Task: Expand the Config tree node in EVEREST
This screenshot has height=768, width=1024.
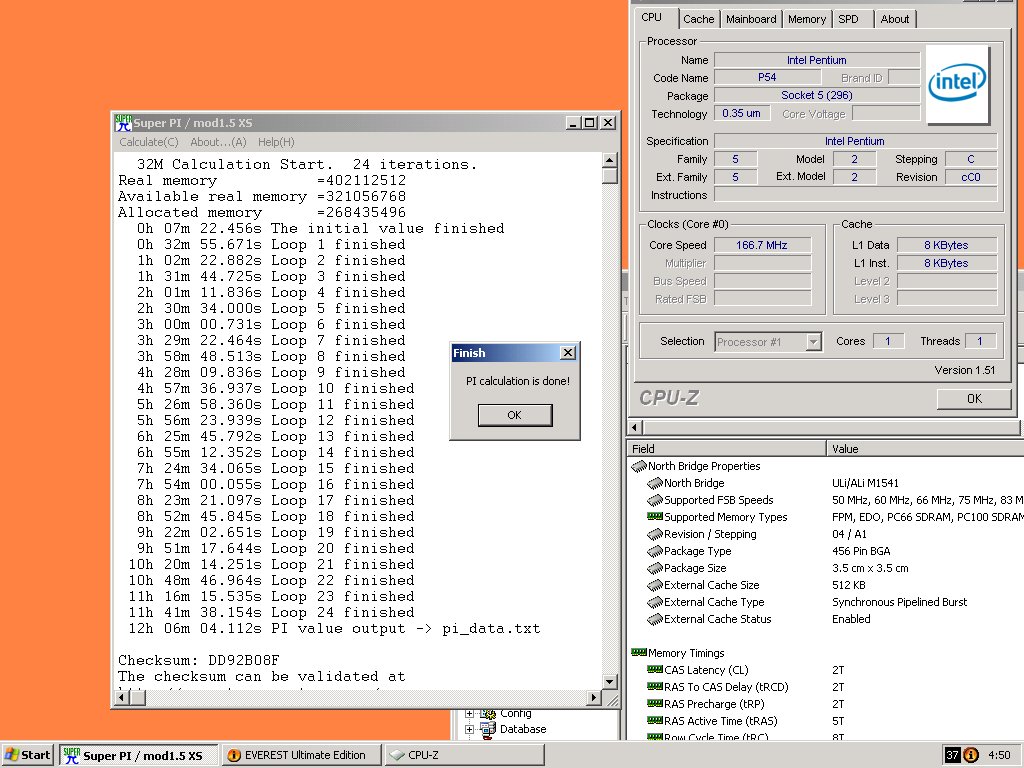Action: tap(469, 714)
